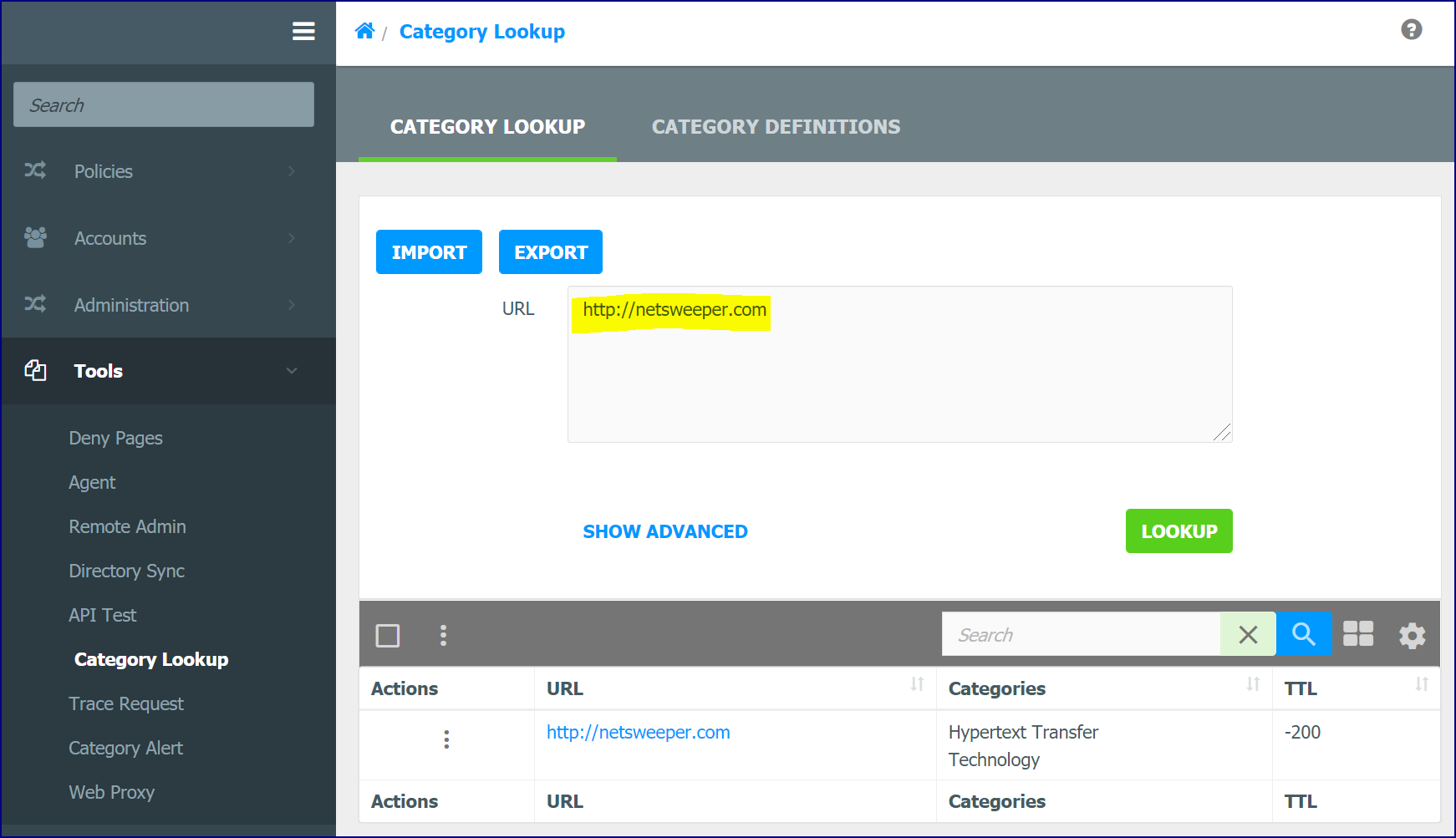The height and width of the screenshot is (838, 1456).
Task: Sort table by URL column arrows
Action: click(917, 684)
